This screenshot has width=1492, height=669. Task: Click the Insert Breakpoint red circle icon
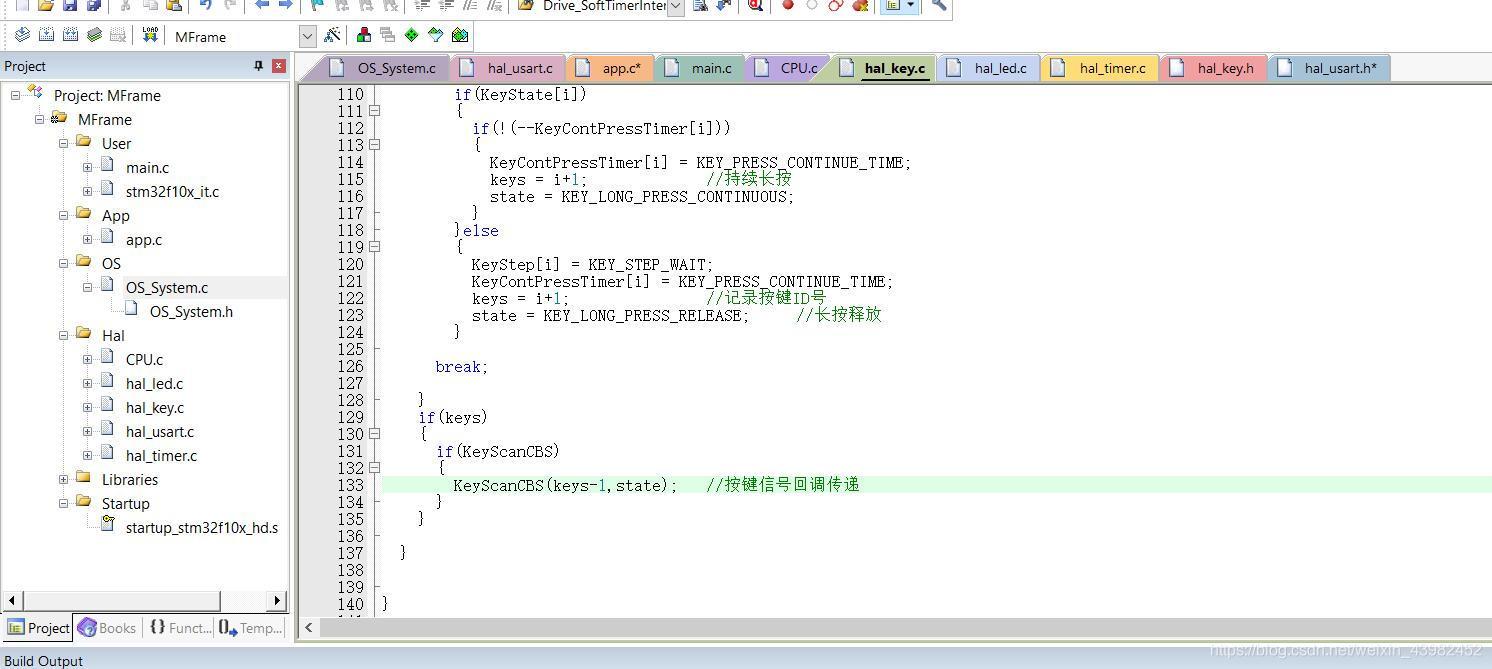788,5
